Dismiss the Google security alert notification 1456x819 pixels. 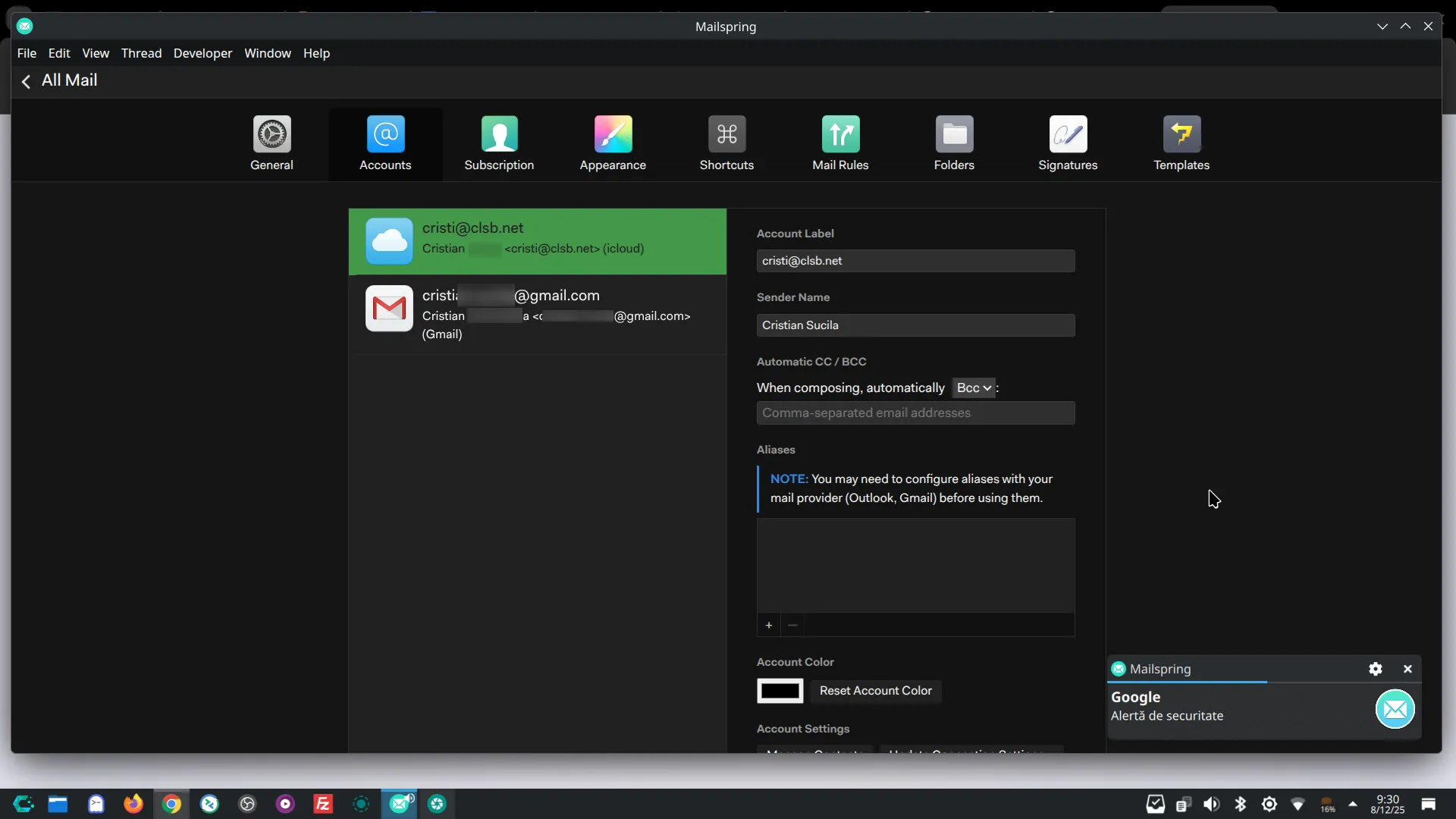click(x=1407, y=669)
